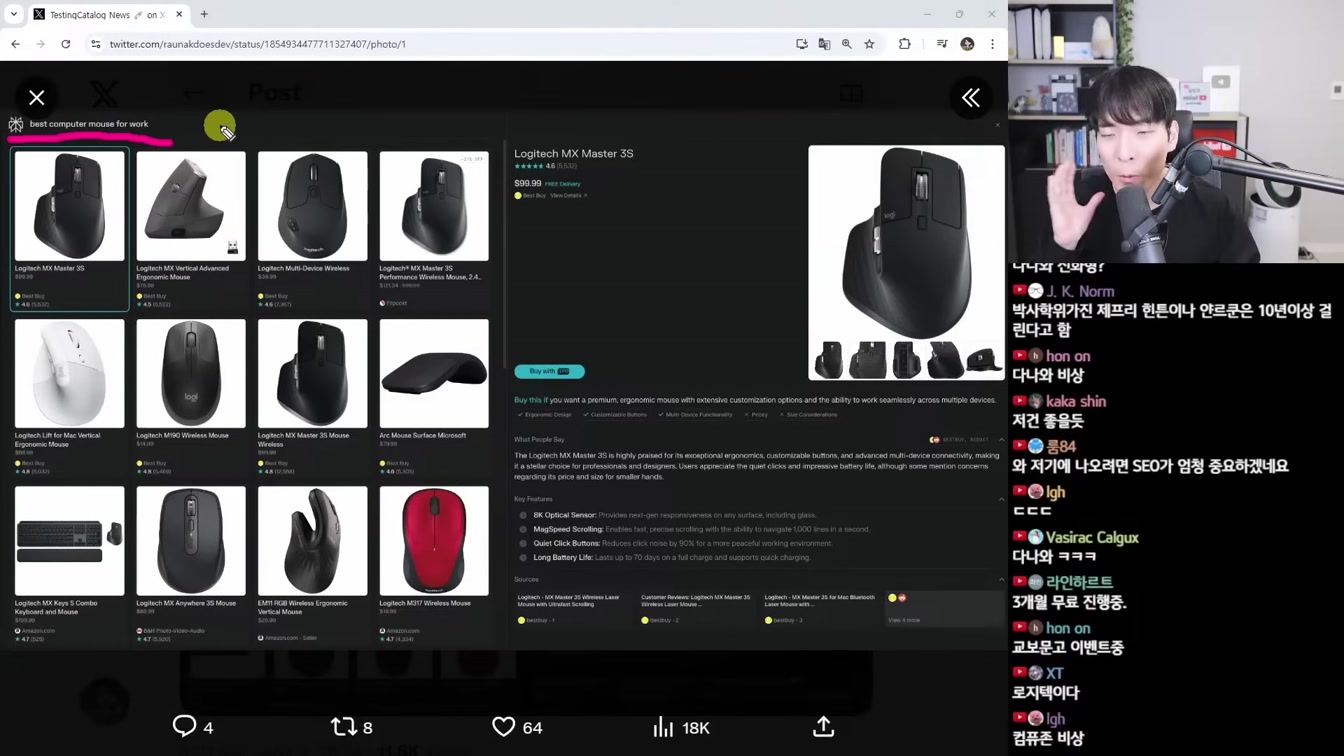The width and height of the screenshot is (1344, 756).
Task: Select Logitech Lift for Mac Vertical card
Action: click(69, 397)
